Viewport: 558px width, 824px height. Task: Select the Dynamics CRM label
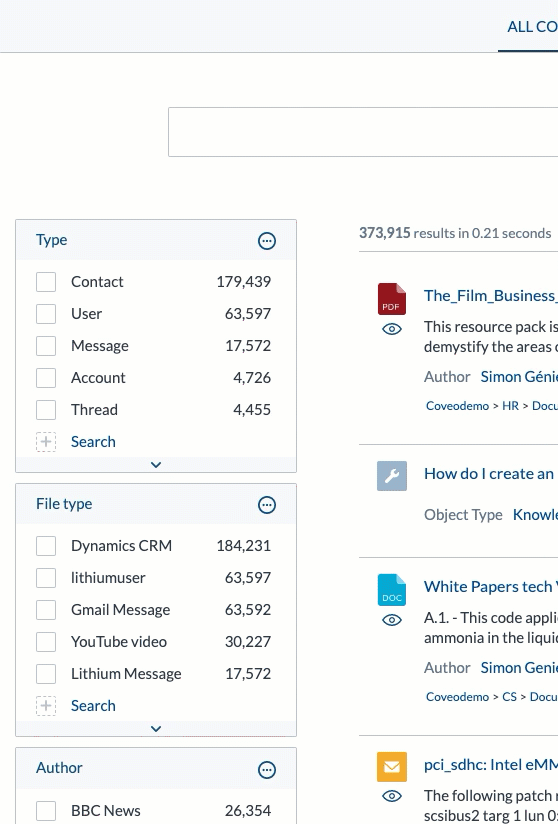[x=121, y=545]
